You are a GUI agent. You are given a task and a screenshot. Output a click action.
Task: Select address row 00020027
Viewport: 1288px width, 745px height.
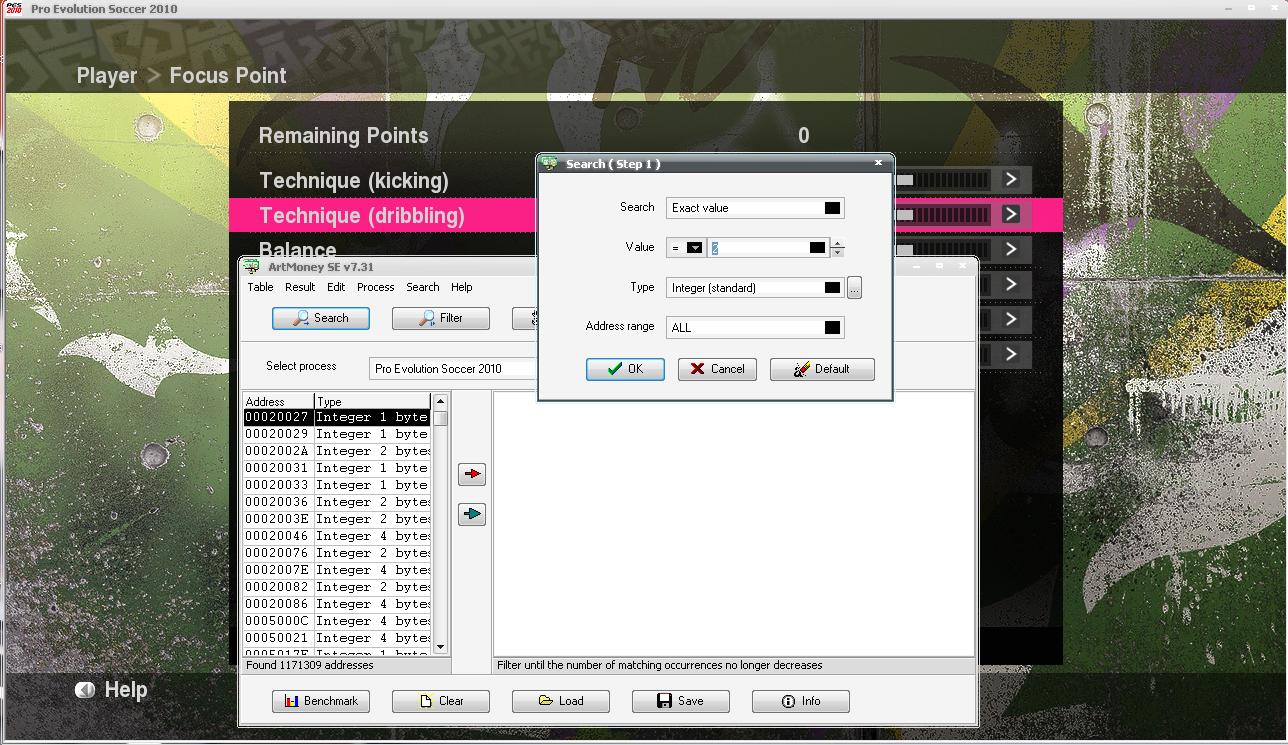tap(337, 417)
